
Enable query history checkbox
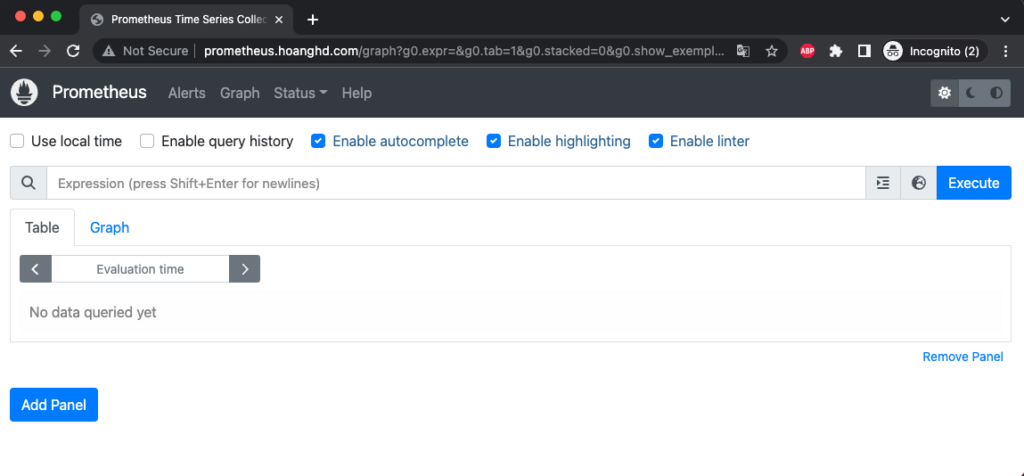[x=147, y=141]
